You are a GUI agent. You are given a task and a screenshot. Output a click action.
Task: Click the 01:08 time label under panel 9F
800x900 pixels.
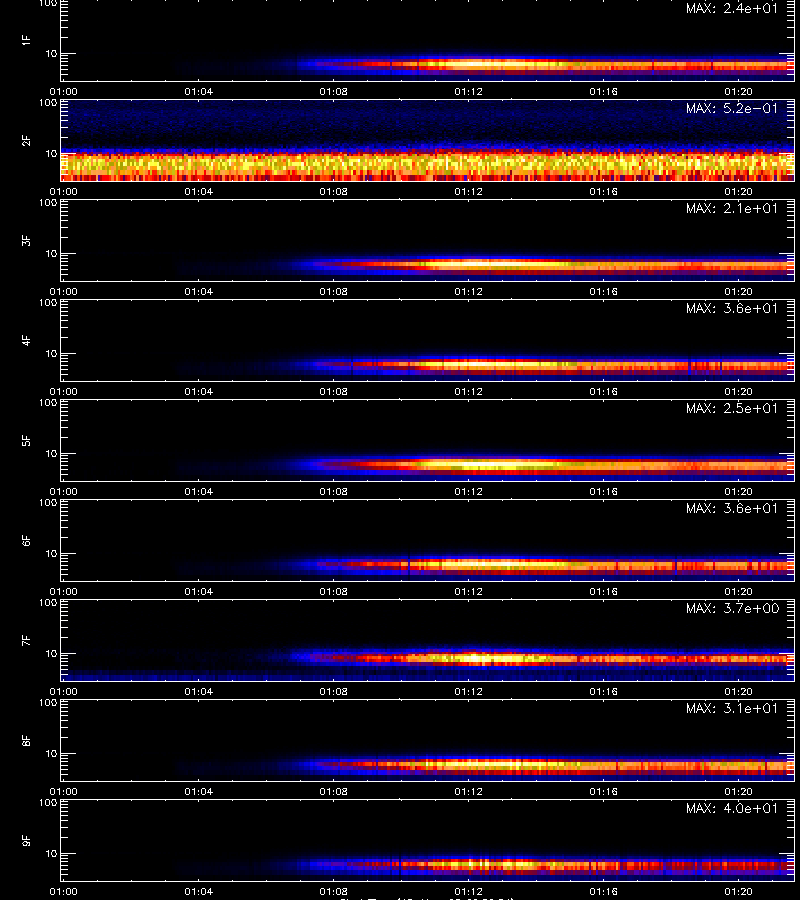[333, 891]
